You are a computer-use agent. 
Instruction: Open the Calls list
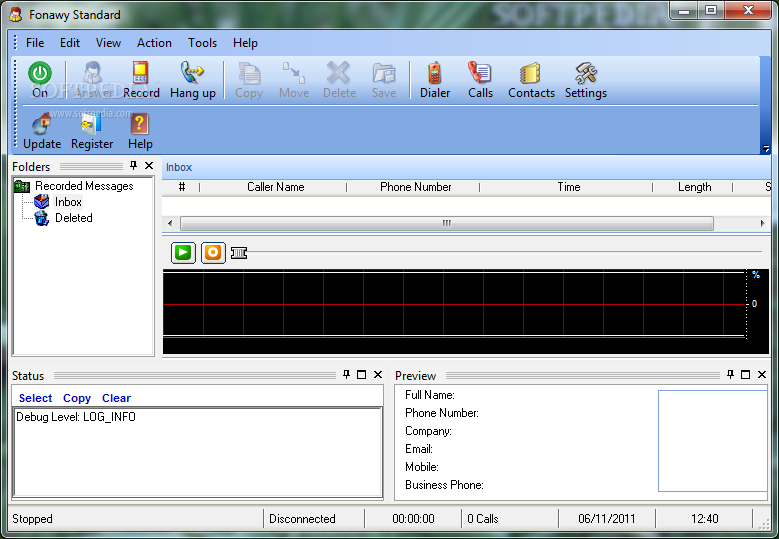pyautogui.click(x=480, y=79)
